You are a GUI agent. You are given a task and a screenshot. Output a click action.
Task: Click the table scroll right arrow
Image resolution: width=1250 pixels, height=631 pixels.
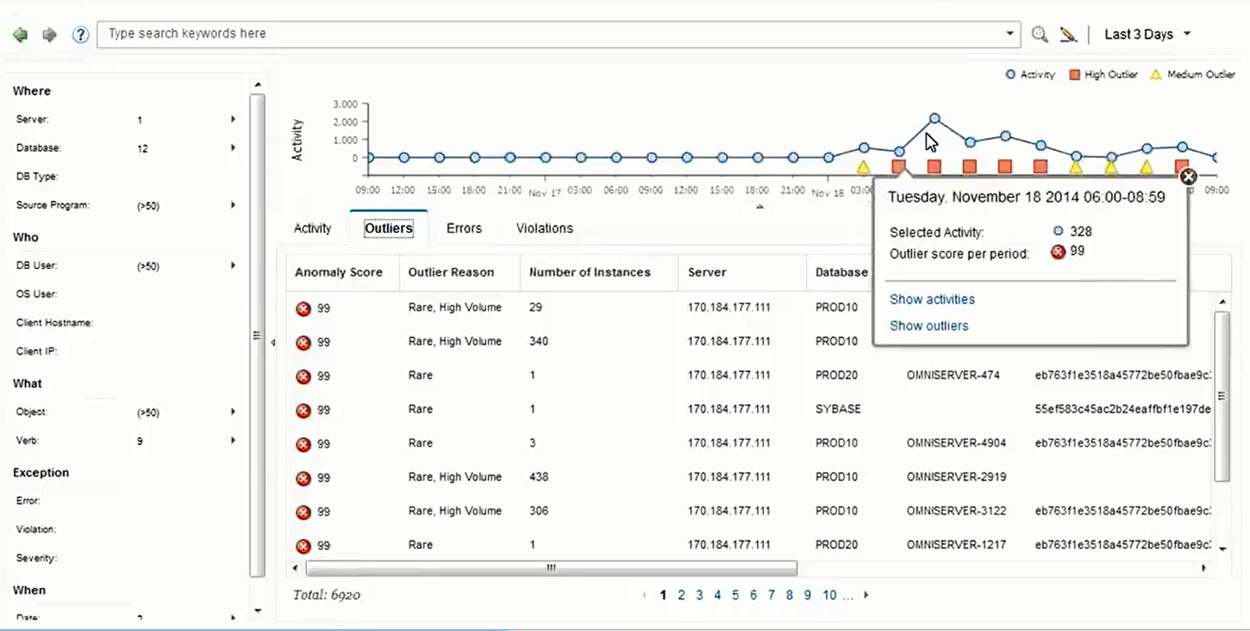coord(1203,568)
